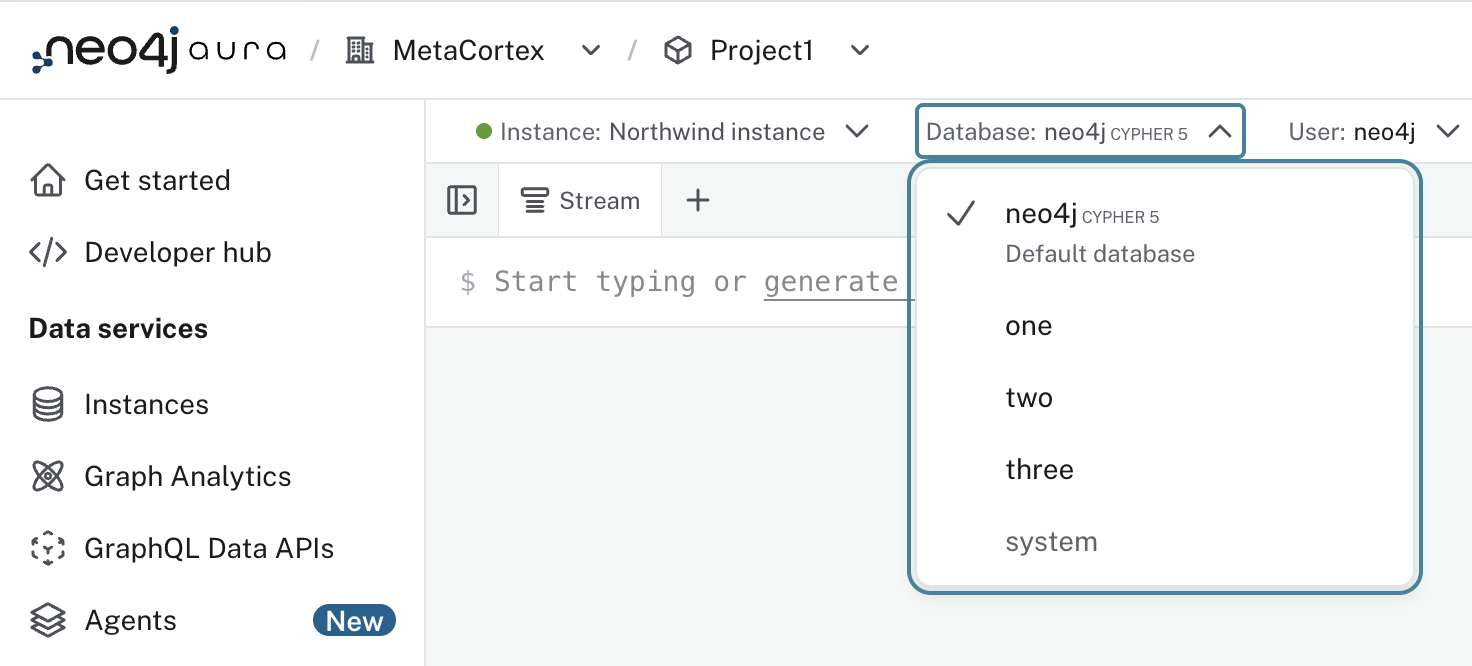Click the Stream tab icon
The height and width of the screenshot is (666, 1472).
click(x=534, y=200)
